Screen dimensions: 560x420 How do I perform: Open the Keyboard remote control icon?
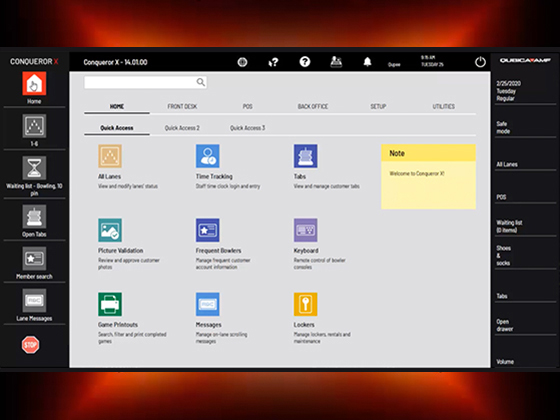(x=305, y=230)
